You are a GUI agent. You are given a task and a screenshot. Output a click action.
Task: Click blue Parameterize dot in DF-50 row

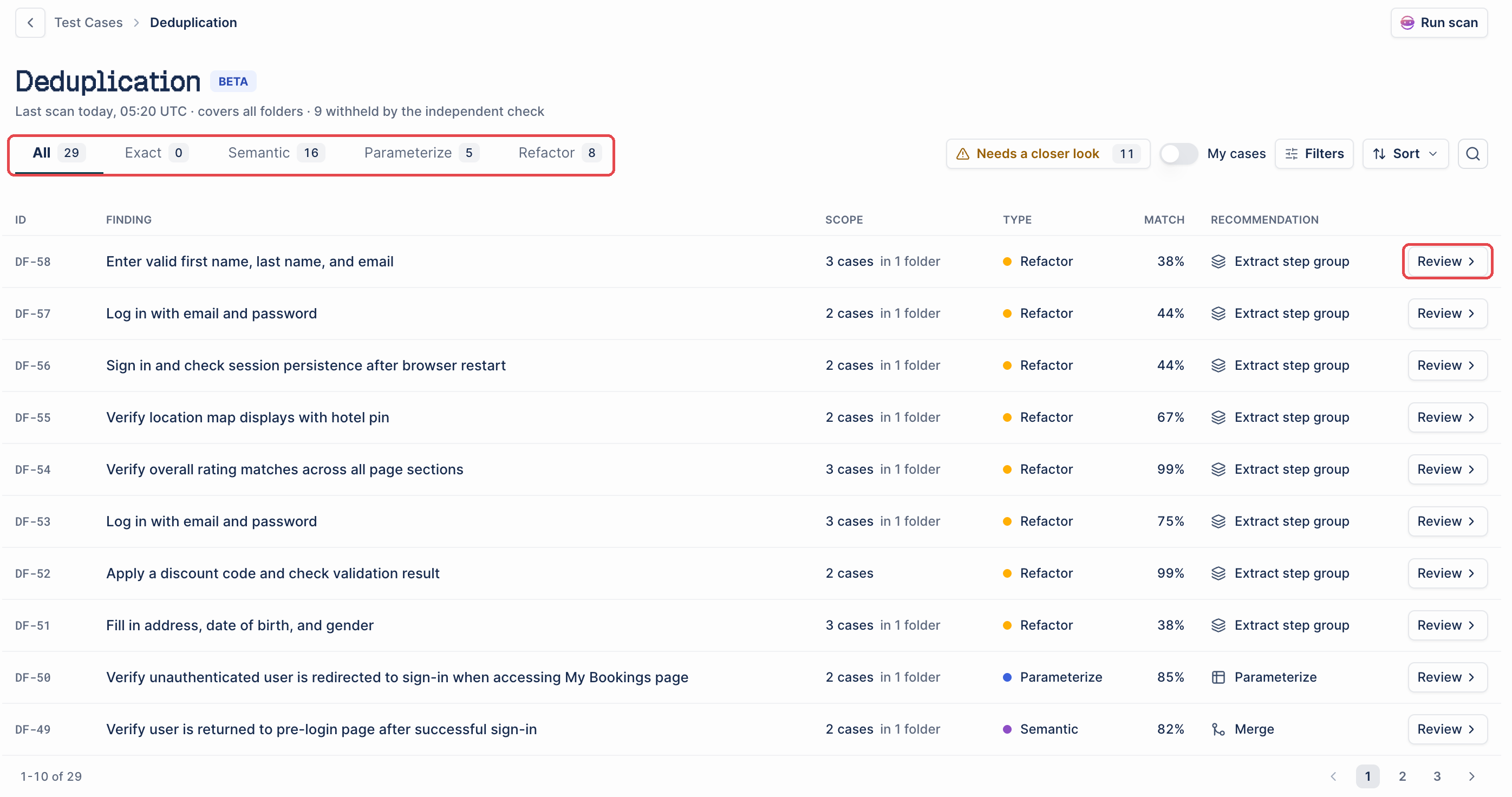pyautogui.click(x=1007, y=677)
